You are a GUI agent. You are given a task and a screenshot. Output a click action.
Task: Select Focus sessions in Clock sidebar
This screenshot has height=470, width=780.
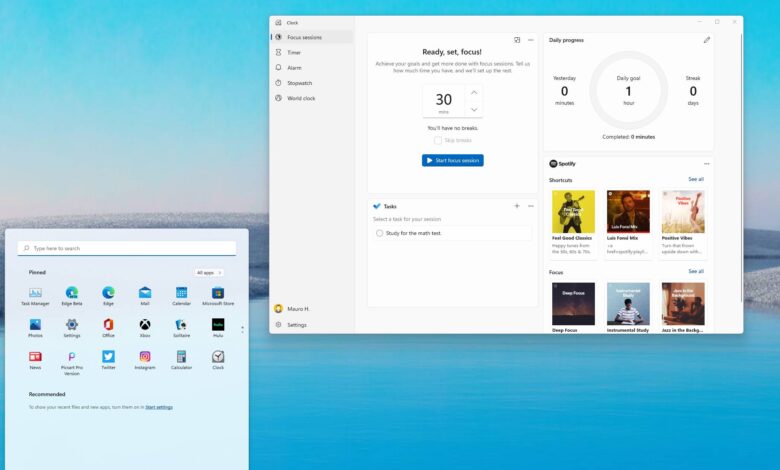pos(312,37)
